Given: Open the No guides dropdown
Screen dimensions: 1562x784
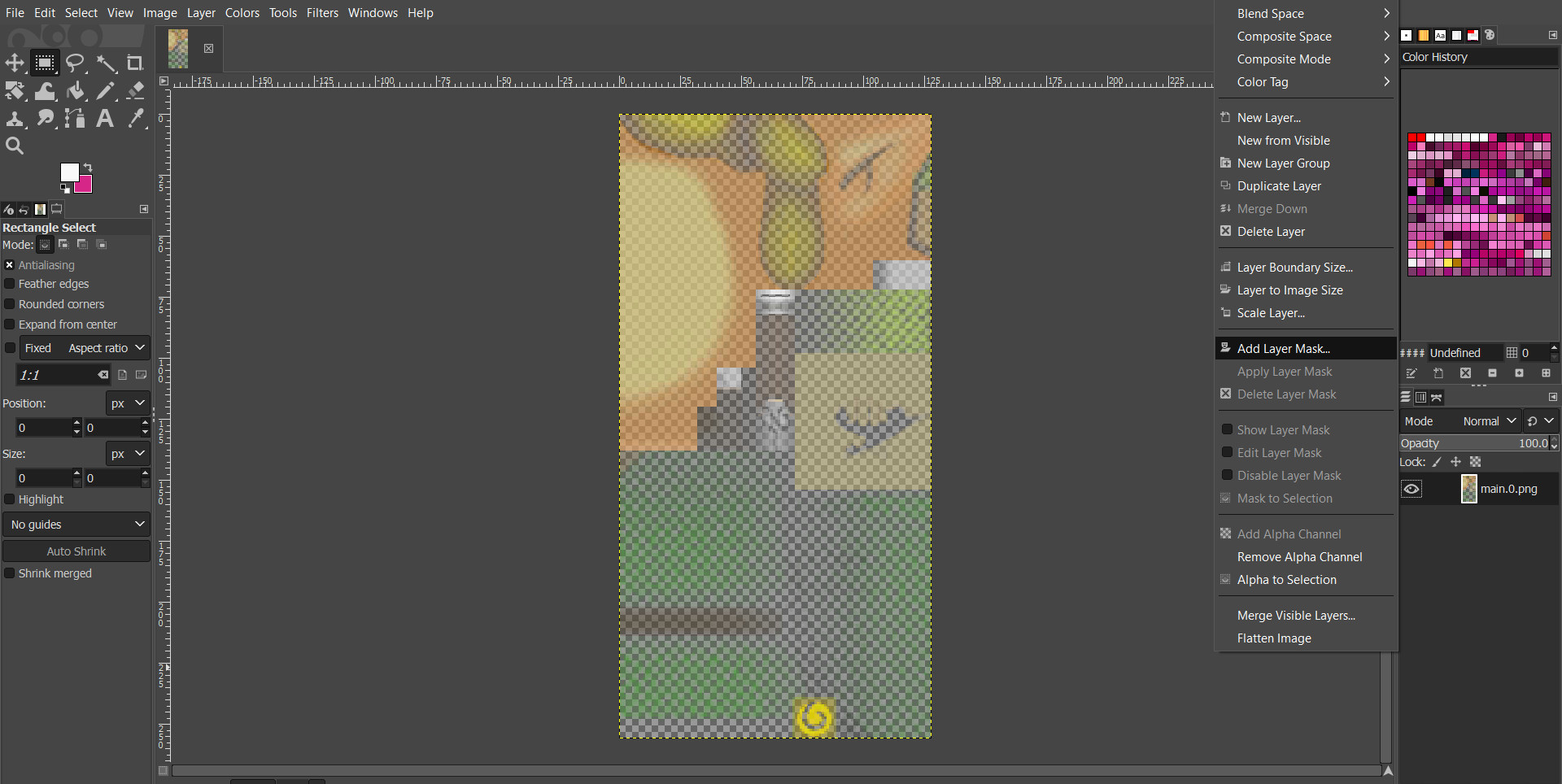Looking at the screenshot, I should [x=76, y=525].
